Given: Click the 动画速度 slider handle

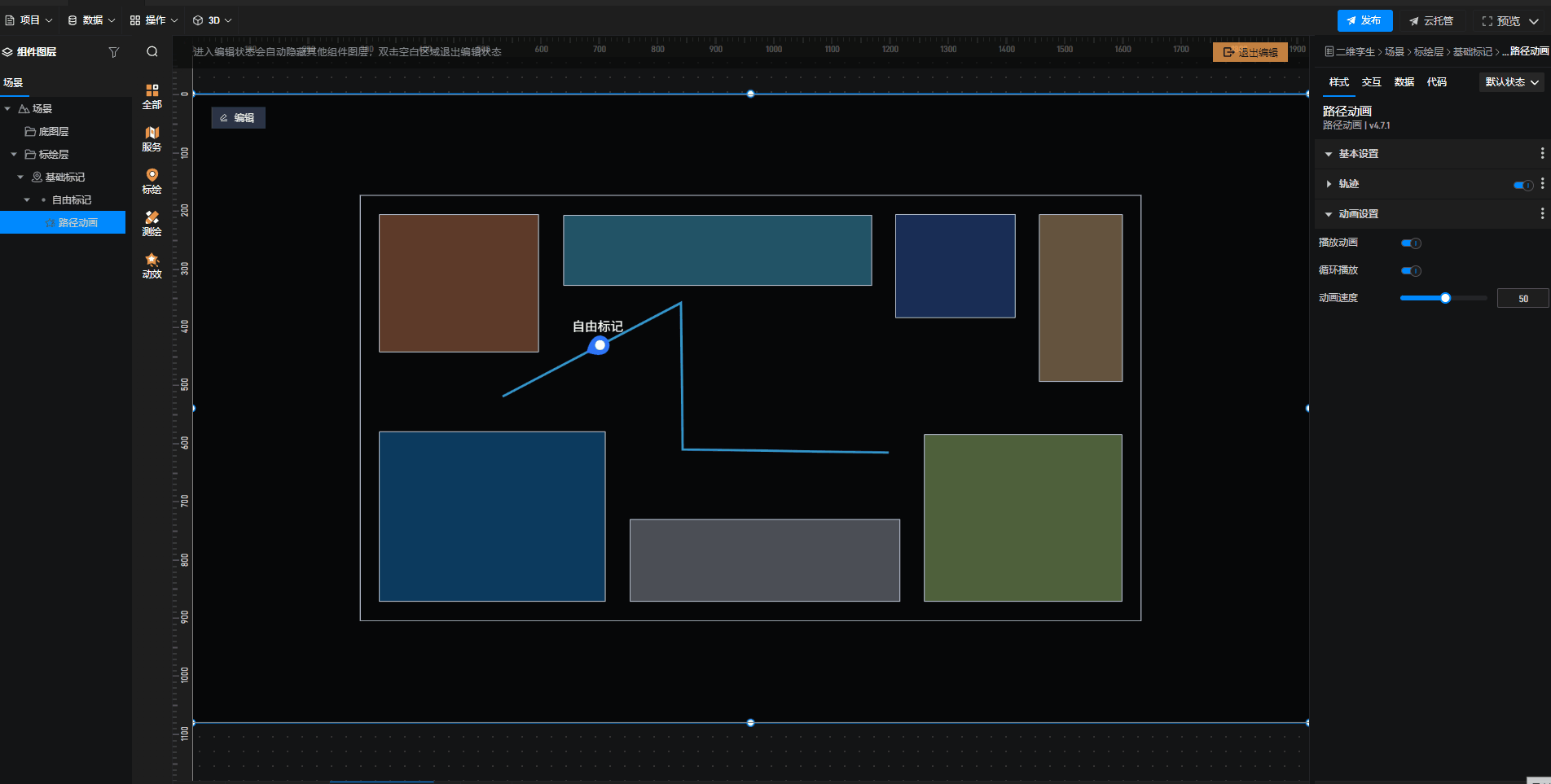Looking at the screenshot, I should [1445, 298].
